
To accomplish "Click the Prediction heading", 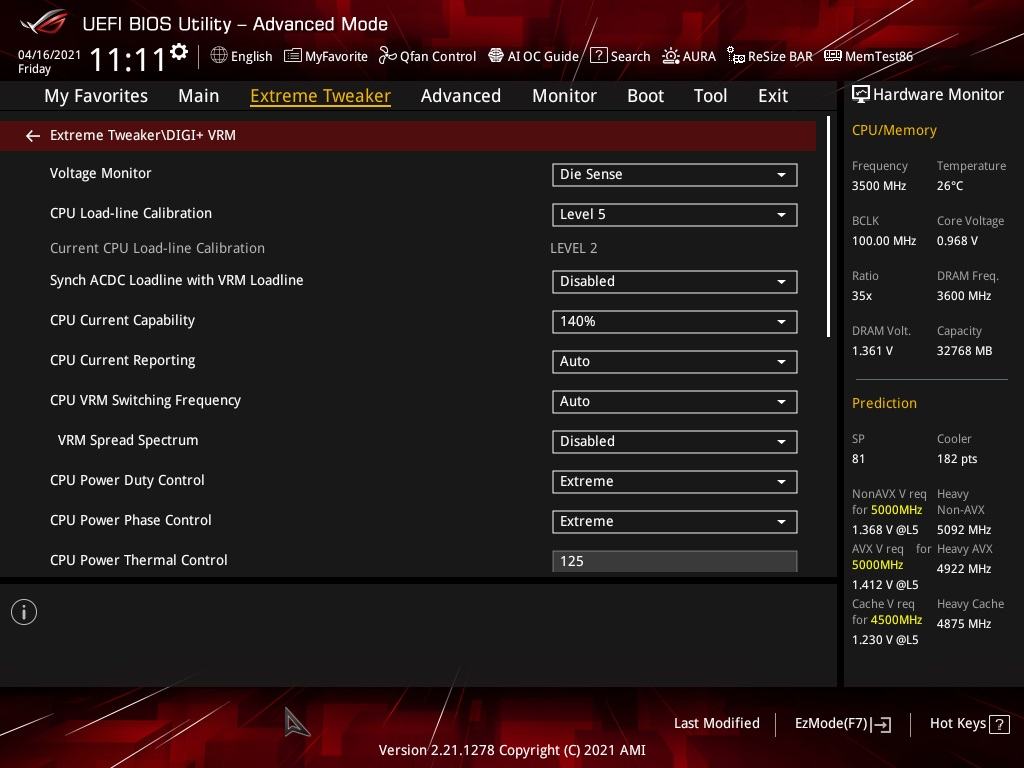I will point(884,403).
